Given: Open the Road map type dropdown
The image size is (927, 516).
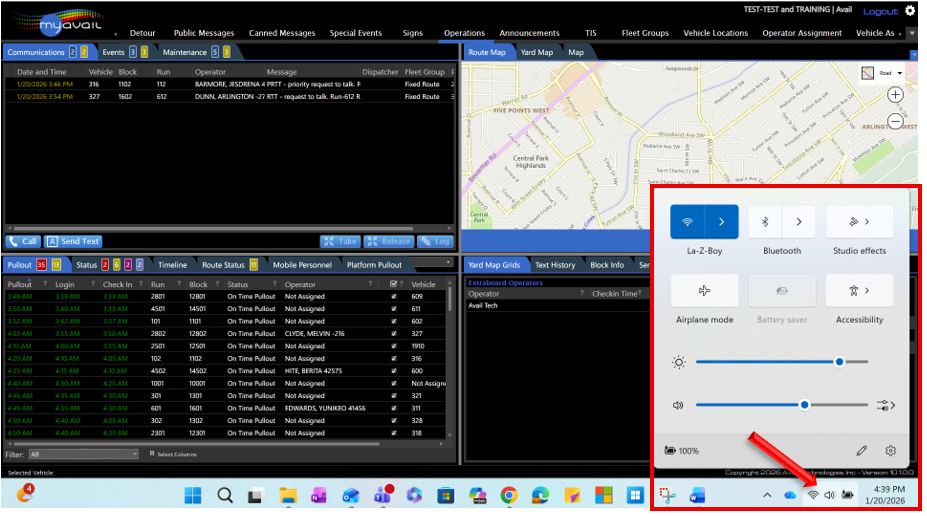Looking at the screenshot, I should (x=883, y=73).
